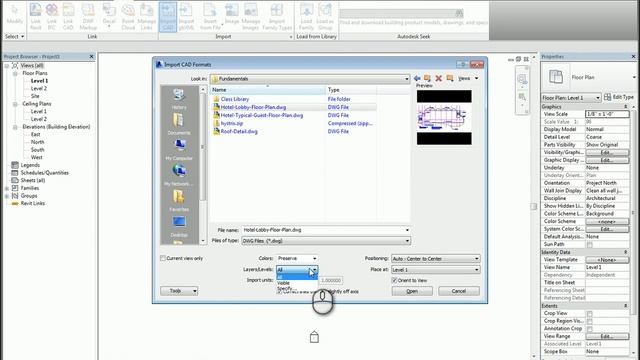640x360 pixels.
Task: Open the File name dropdown
Action: click(x=407, y=230)
